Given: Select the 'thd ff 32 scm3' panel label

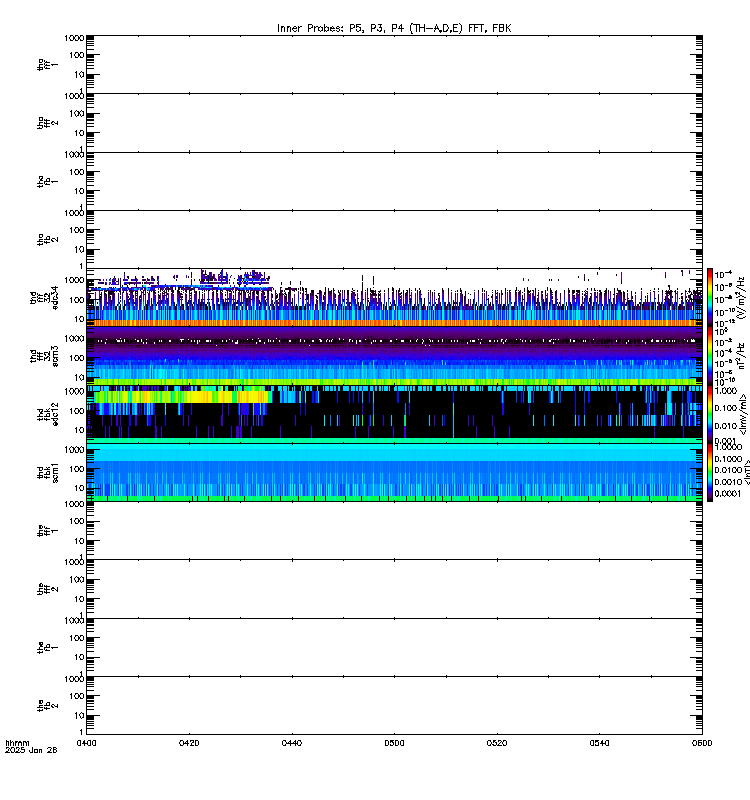Looking at the screenshot, I should [x=44, y=357].
